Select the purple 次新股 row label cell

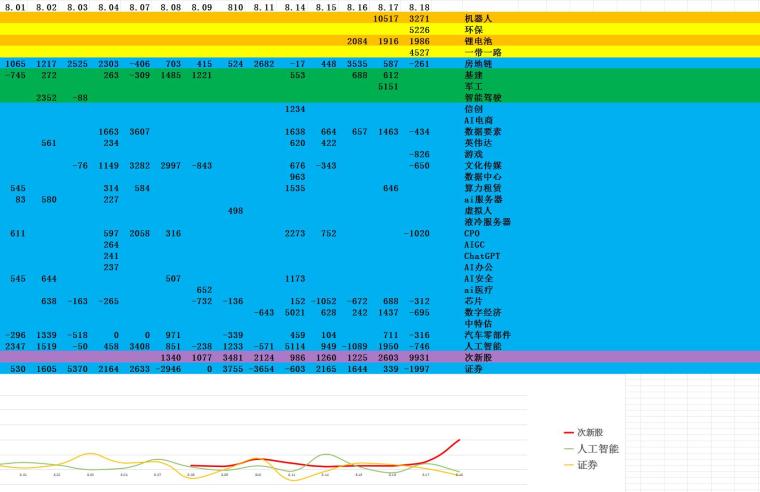tap(479, 357)
